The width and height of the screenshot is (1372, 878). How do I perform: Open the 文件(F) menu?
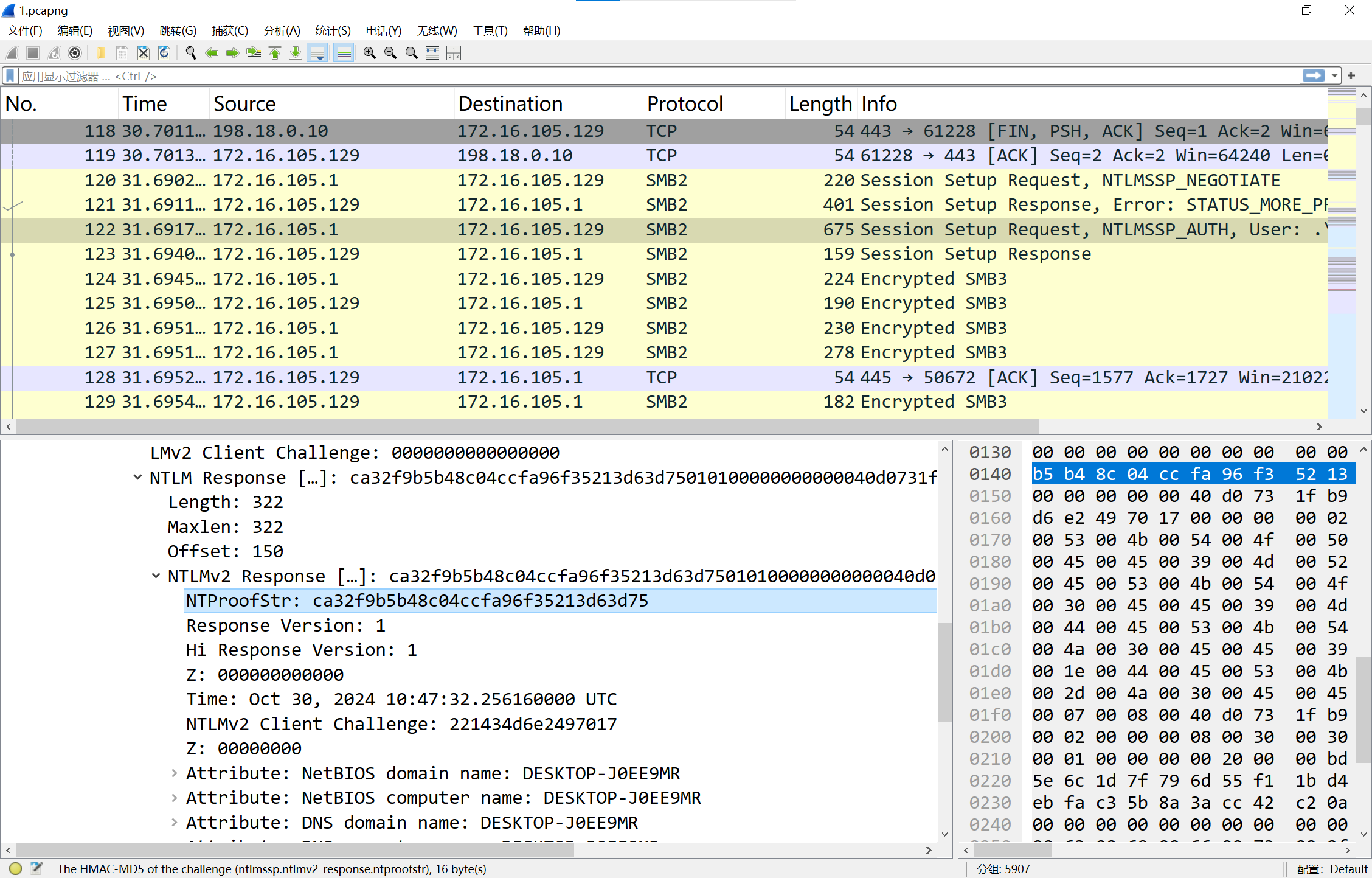tap(25, 31)
